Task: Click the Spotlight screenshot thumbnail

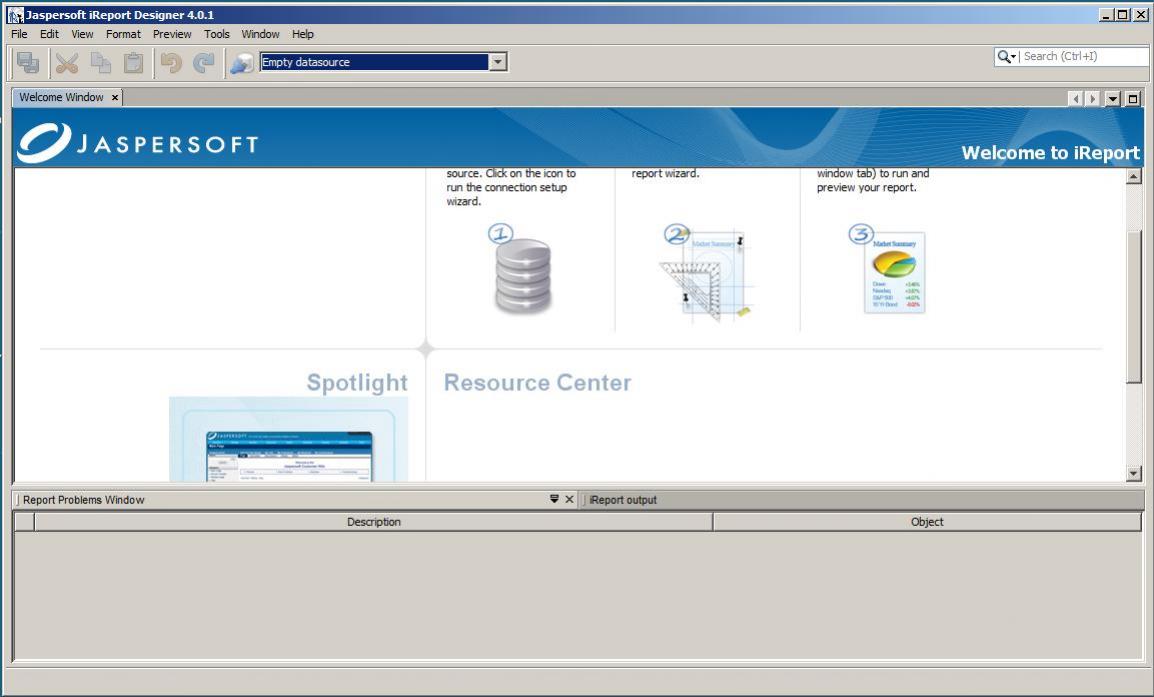Action: 288,440
